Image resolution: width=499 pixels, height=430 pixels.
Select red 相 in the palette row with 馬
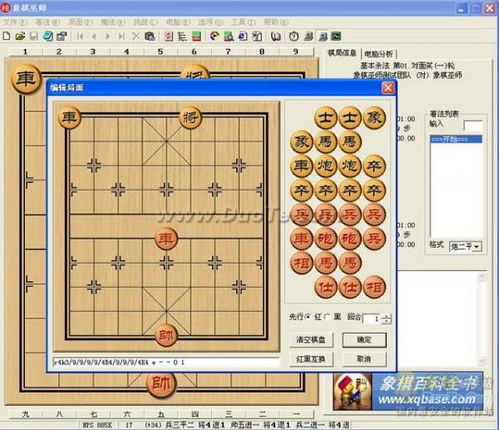pos(301,263)
